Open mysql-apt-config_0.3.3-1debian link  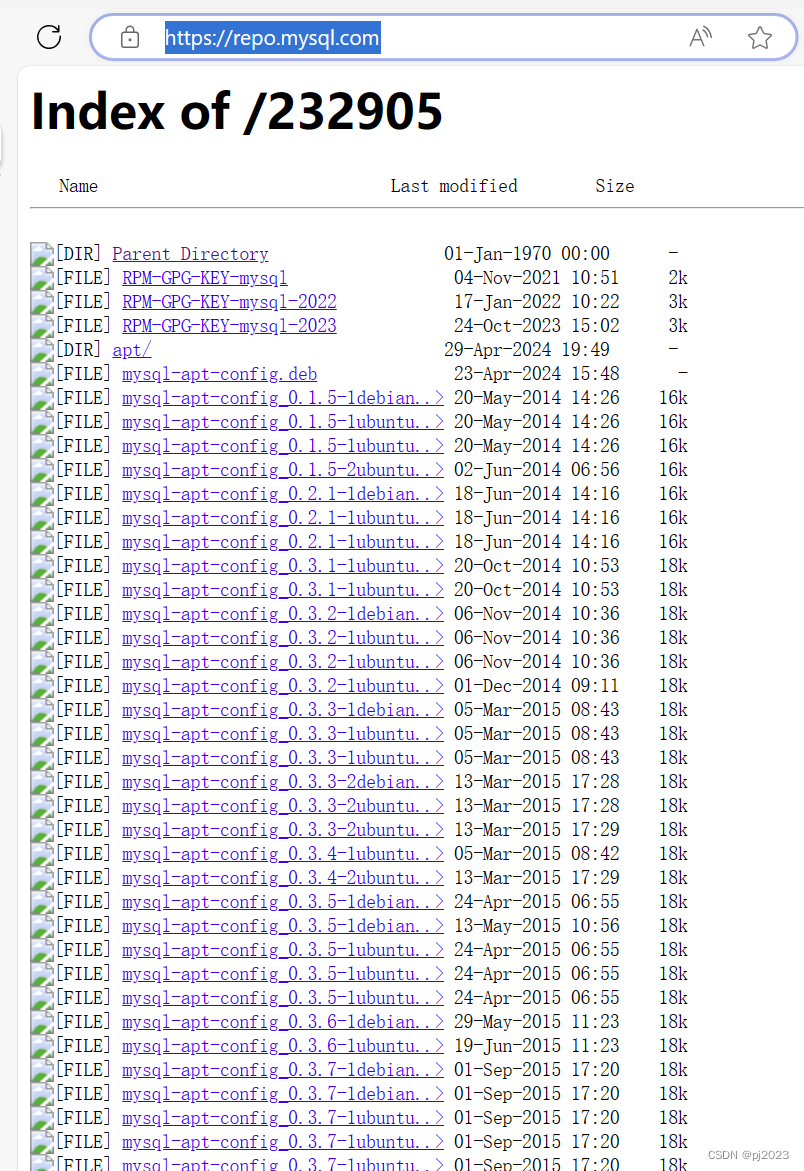283,709
